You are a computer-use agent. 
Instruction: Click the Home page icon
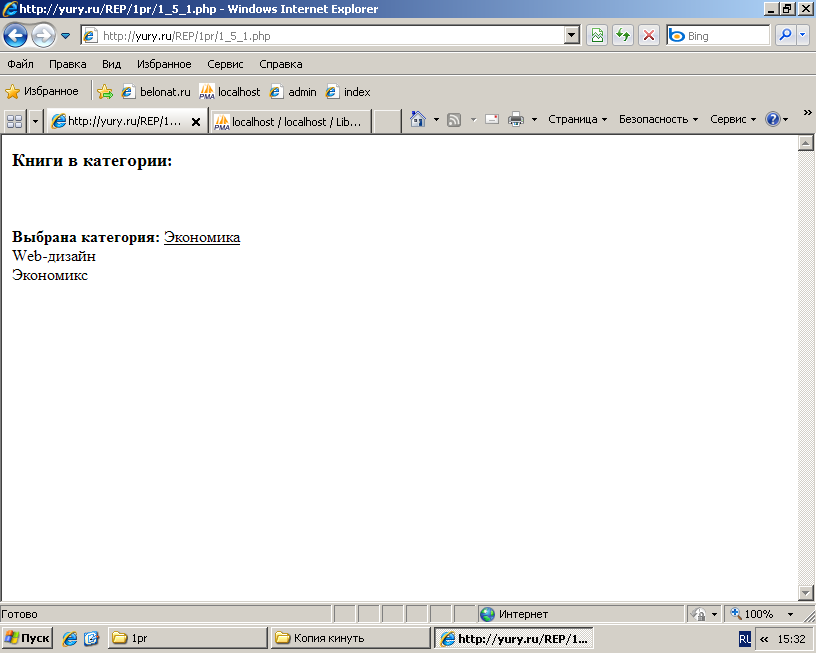click(x=418, y=119)
